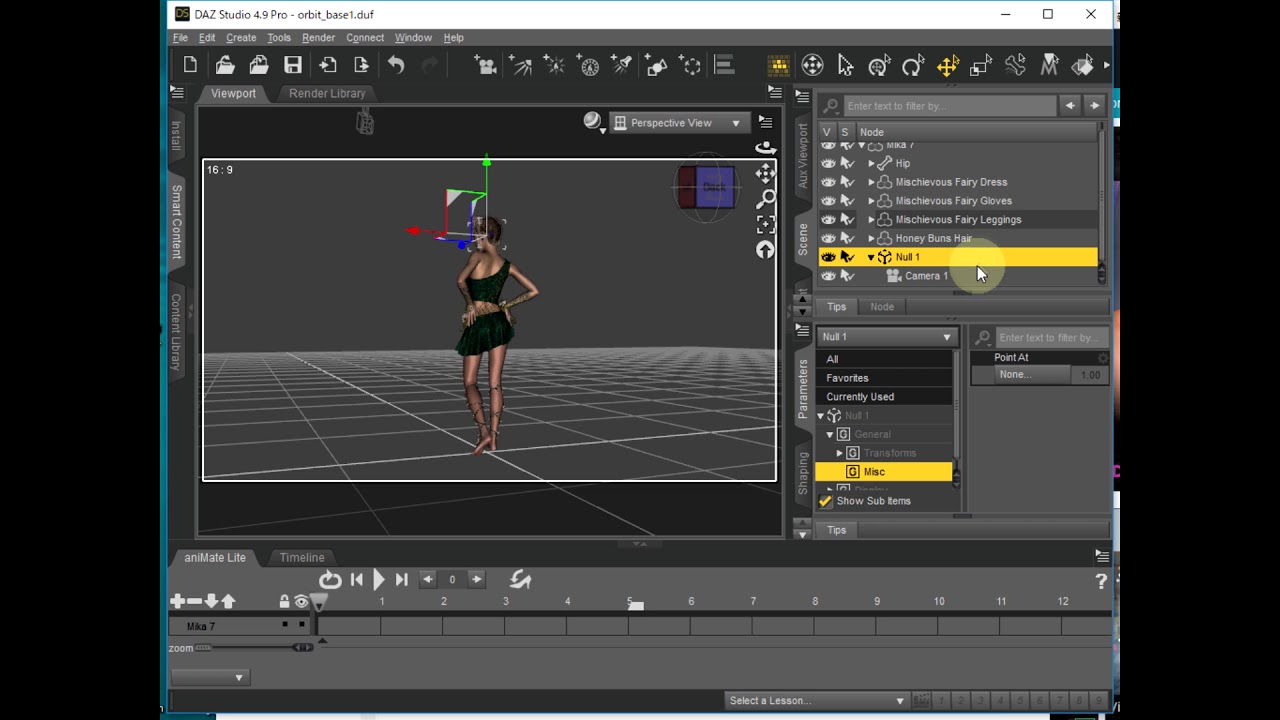
Task: Click the Point At 1.00 slider
Action: [1089, 375]
